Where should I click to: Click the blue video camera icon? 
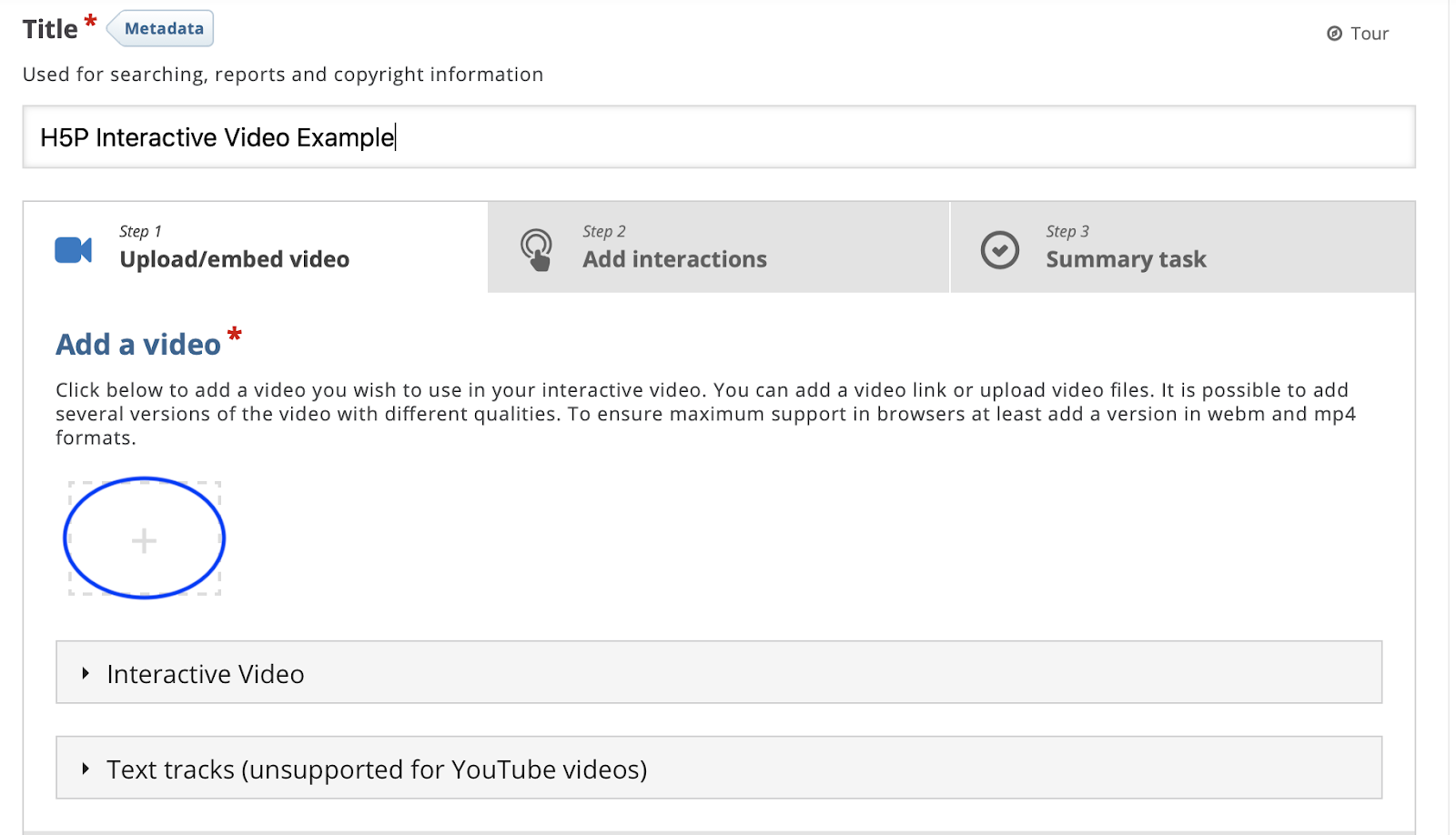coord(74,250)
